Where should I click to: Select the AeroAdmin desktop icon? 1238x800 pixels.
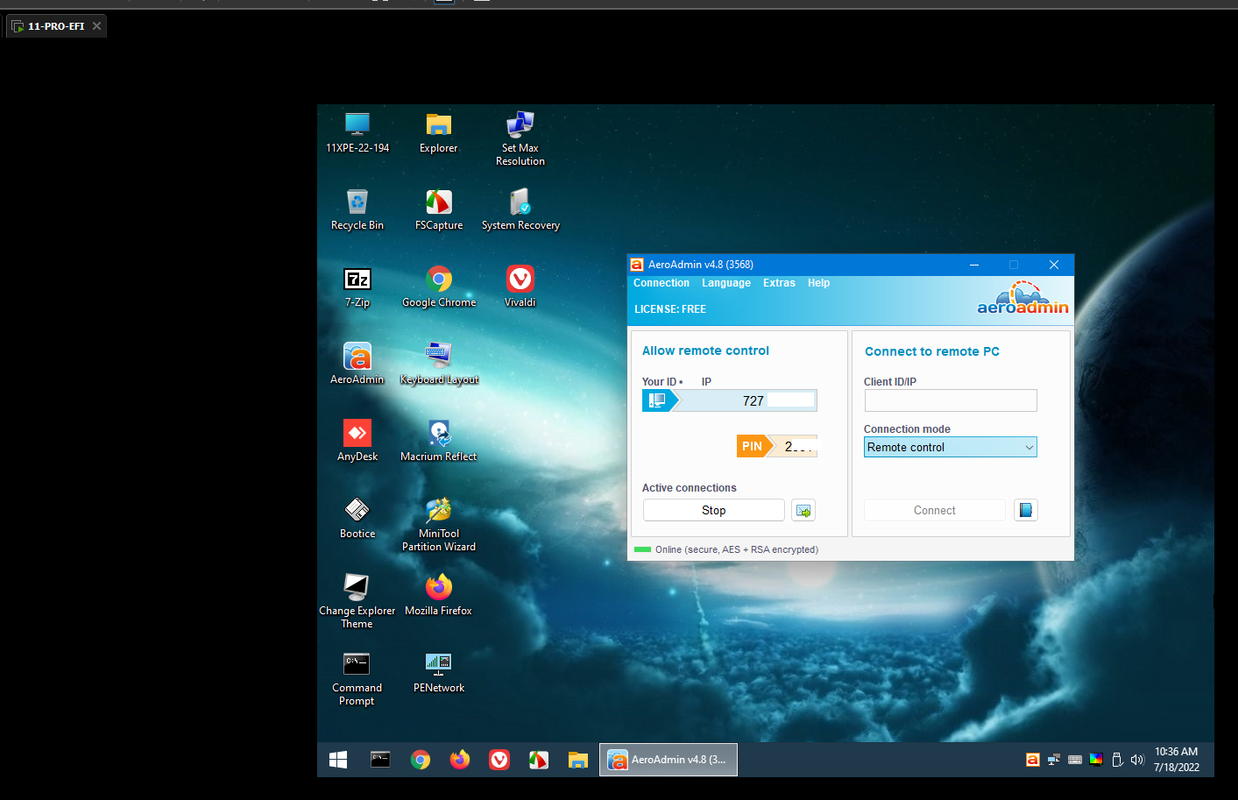click(357, 364)
